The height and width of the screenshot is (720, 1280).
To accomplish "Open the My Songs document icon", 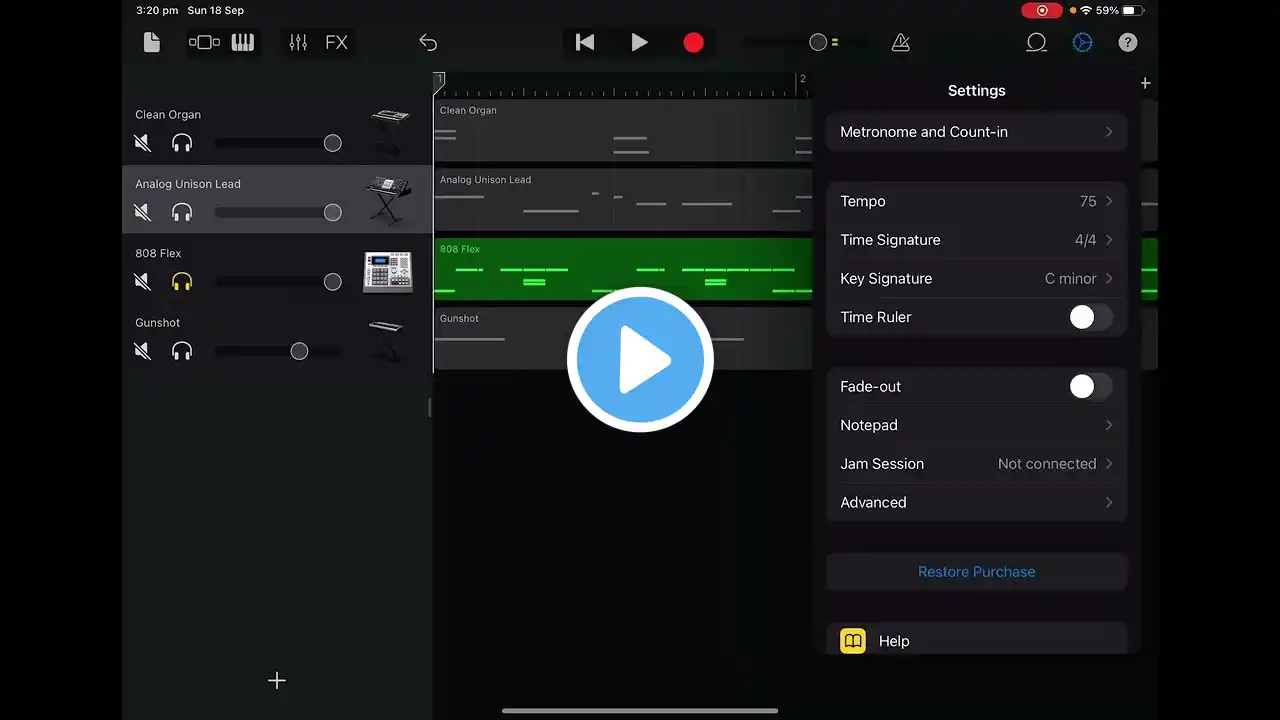I will point(152,42).
